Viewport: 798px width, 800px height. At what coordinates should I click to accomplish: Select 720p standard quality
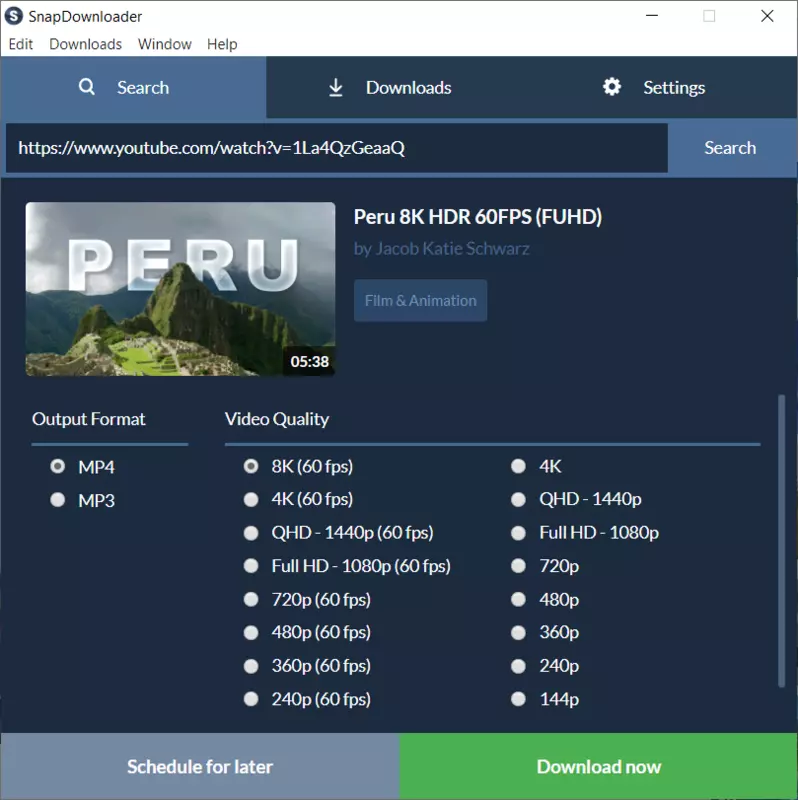518,566
